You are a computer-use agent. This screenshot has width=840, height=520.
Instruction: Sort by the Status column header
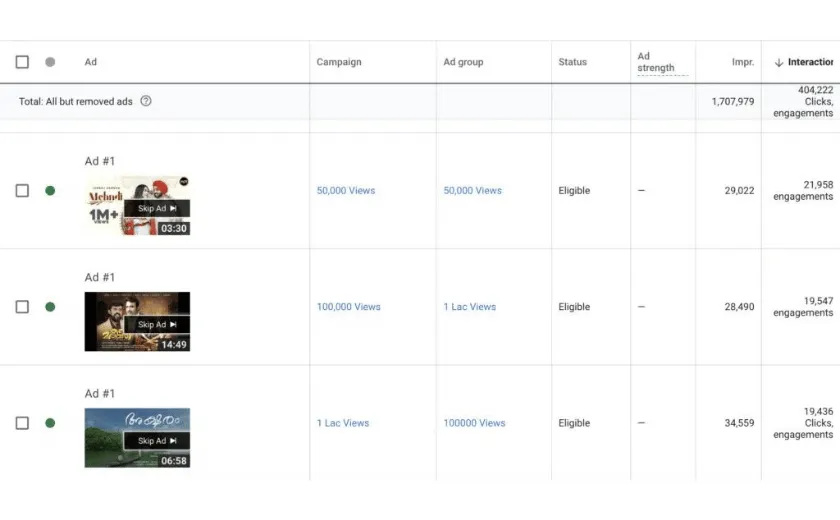(572, 62)
